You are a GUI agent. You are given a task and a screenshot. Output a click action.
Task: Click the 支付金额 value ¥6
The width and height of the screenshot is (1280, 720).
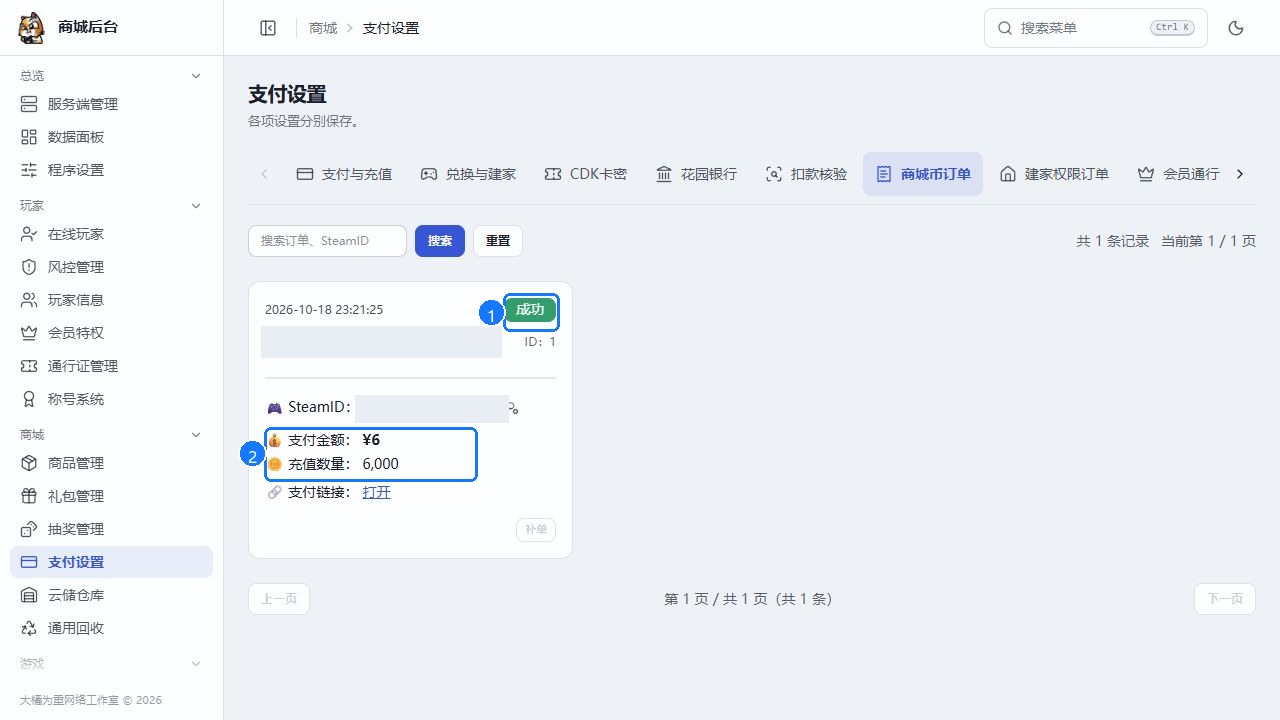371,440
